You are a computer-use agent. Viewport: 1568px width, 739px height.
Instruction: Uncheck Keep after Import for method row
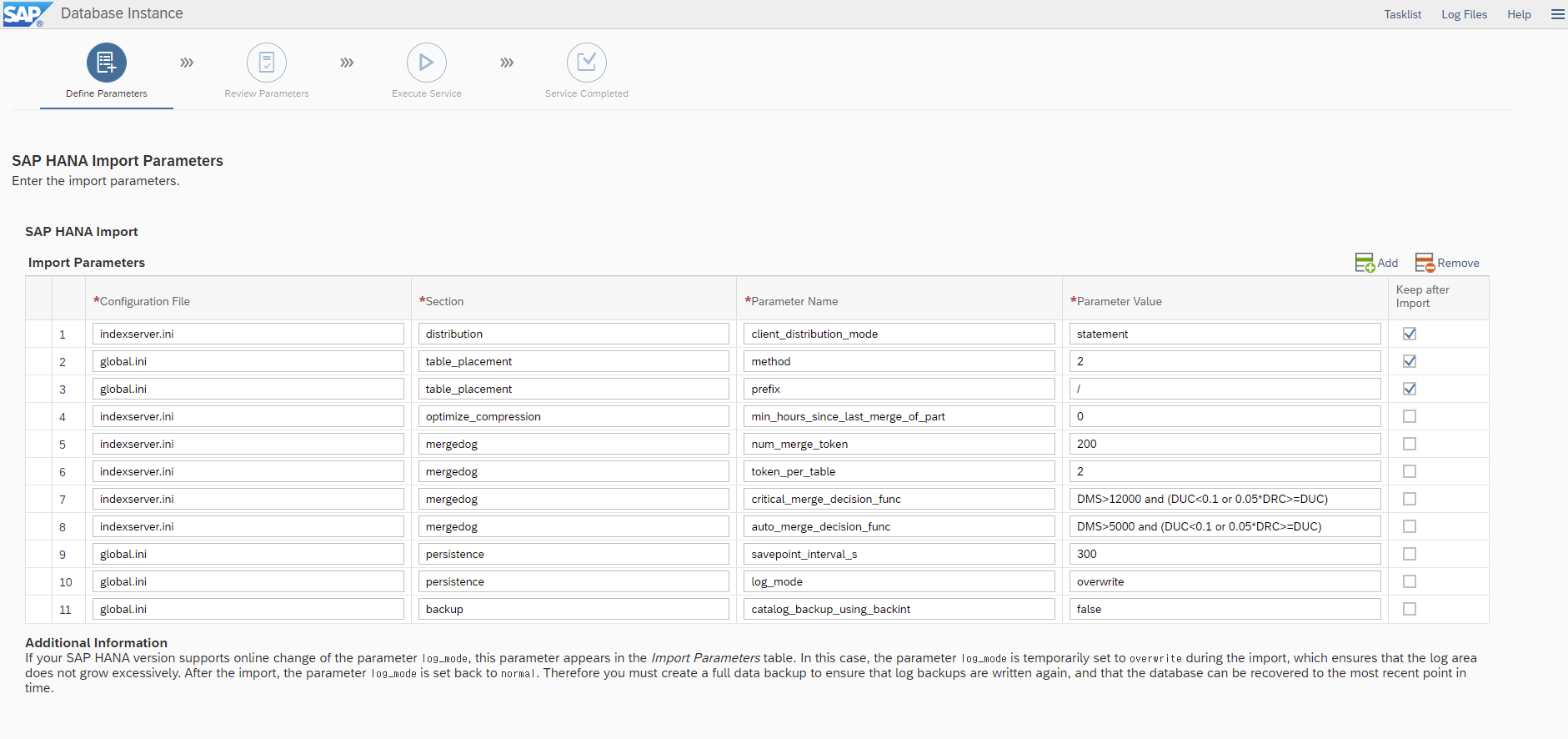tap(1410, 361)
